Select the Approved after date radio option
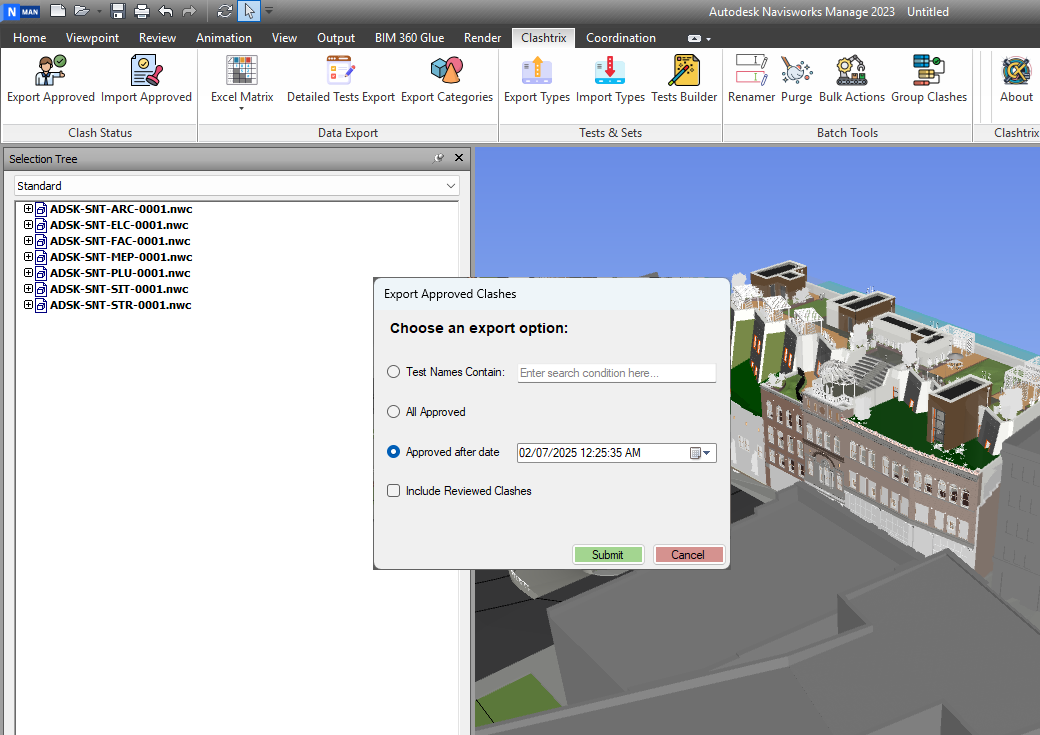 click(393, 452)
